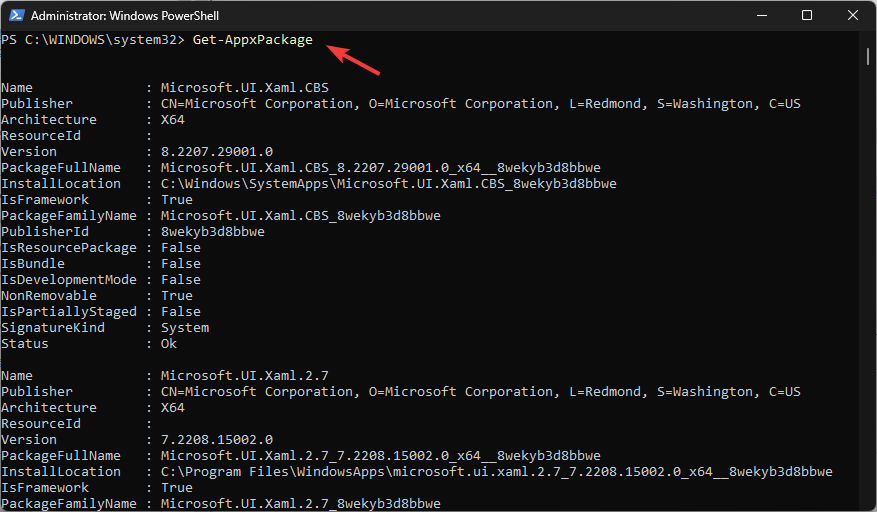Screen dimensions: 877x512
Task: Click the InstallLocation path under C:\Windows\SystemApps
Action: [x=389, y=184]
